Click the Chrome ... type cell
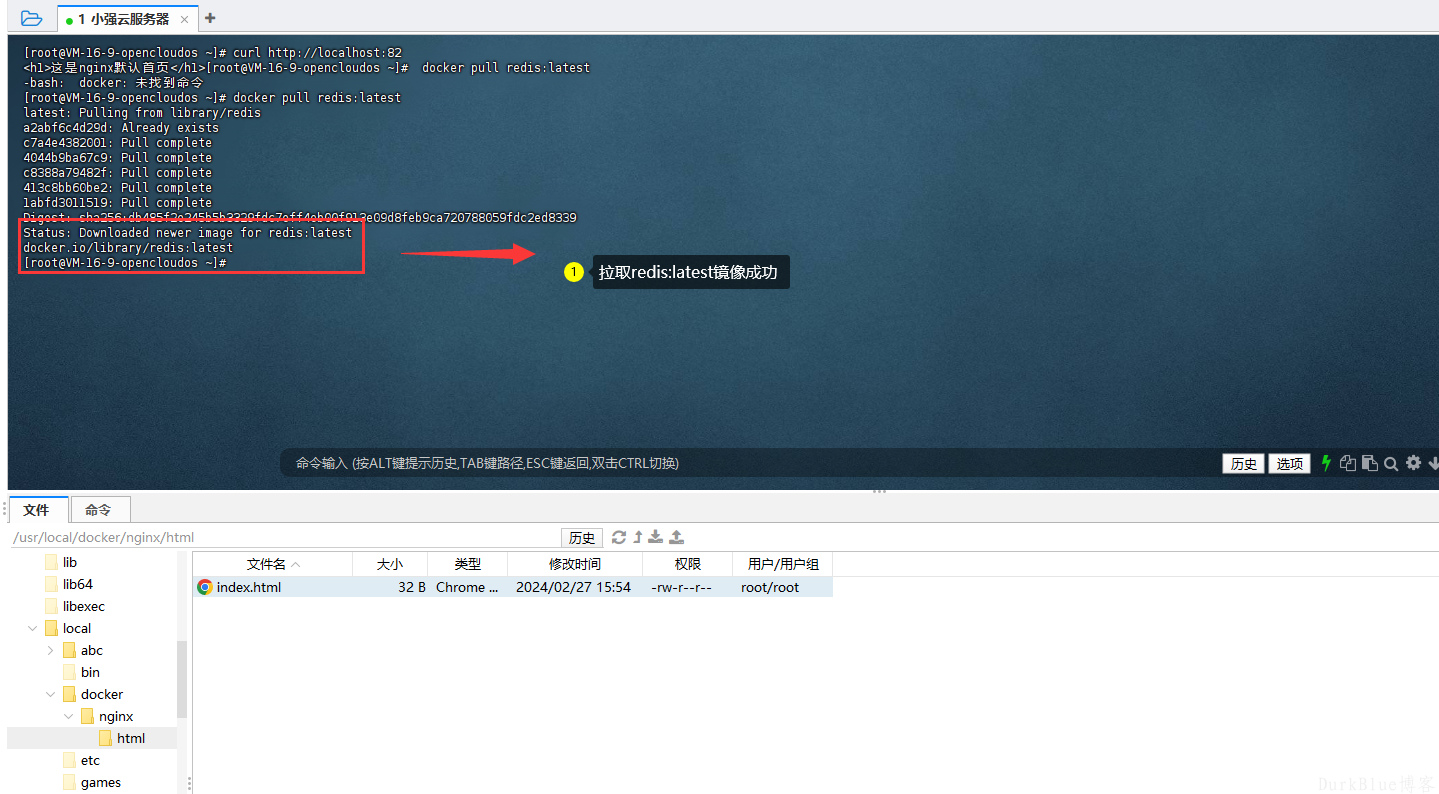Viewport: 1439px width, 794px height. (467, 587)
